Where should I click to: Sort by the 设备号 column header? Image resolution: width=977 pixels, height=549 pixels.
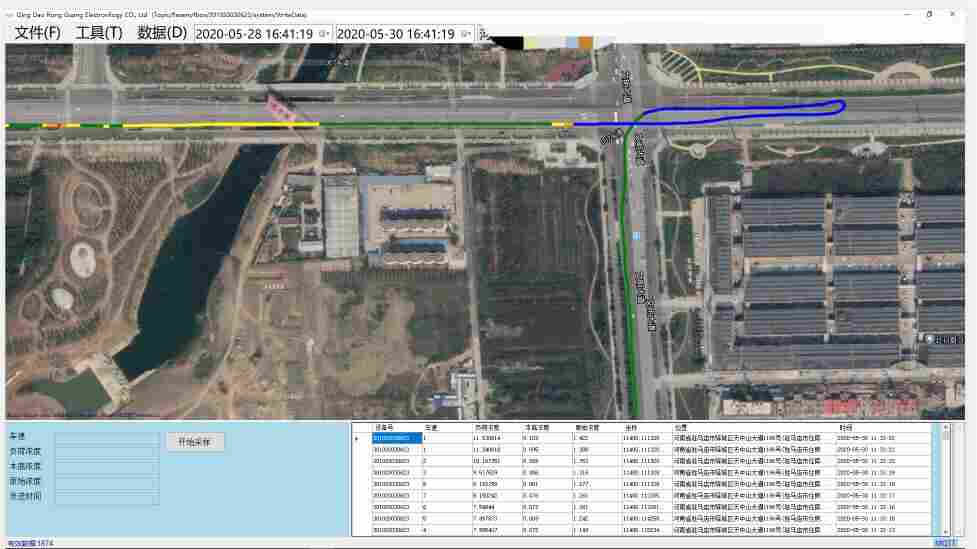pyautogui.click(x=384, y=427)
